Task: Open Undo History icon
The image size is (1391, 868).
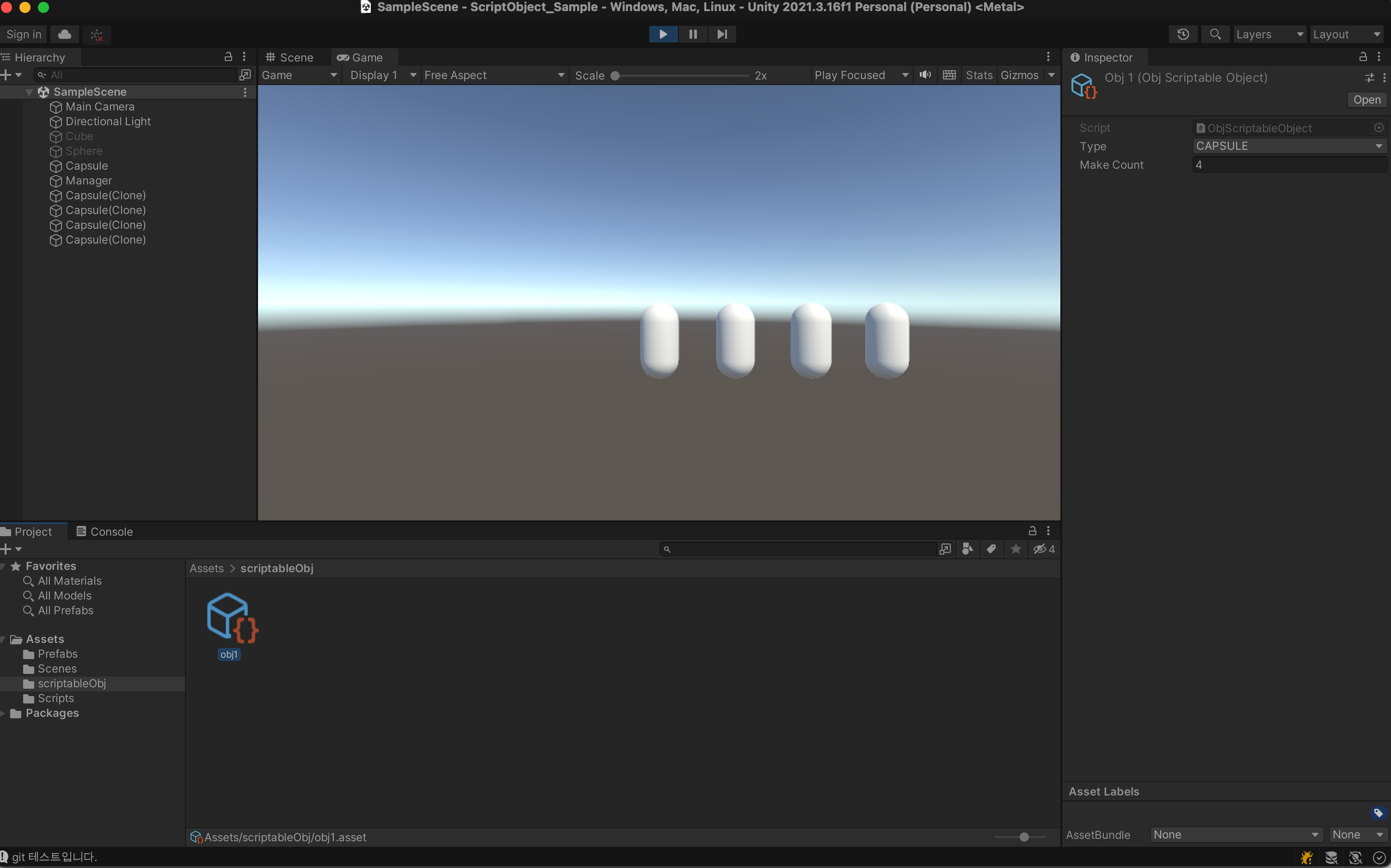Action: (x=1182, y=35)
